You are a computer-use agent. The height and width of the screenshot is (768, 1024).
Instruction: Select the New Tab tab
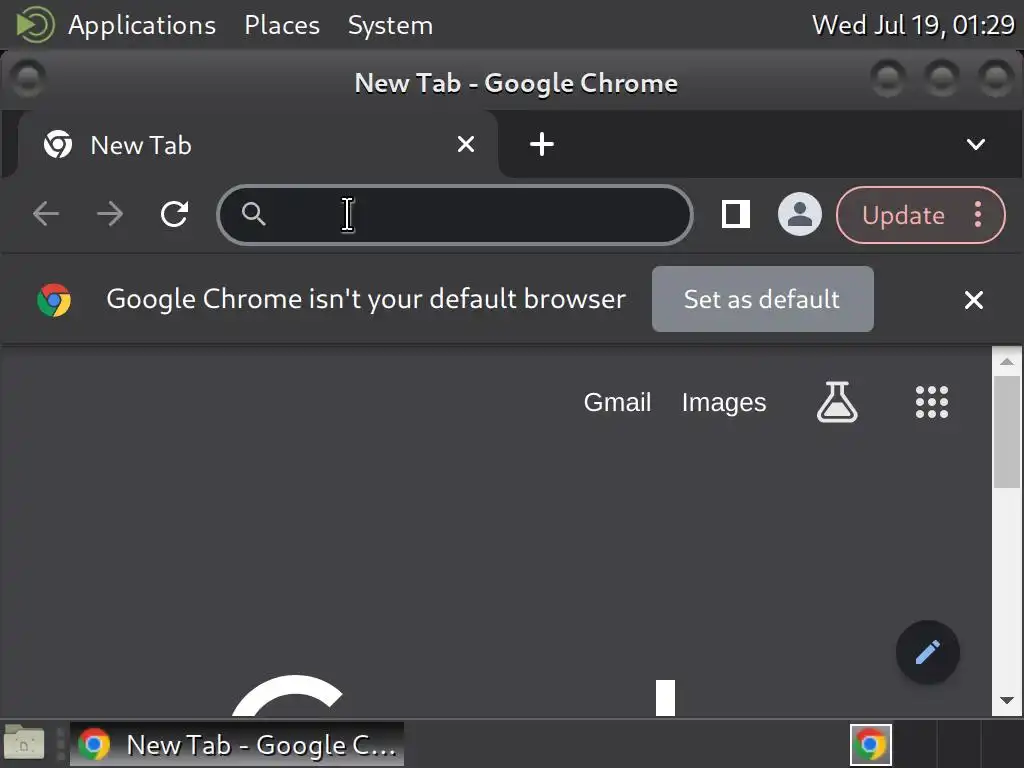tap(258, 144)
